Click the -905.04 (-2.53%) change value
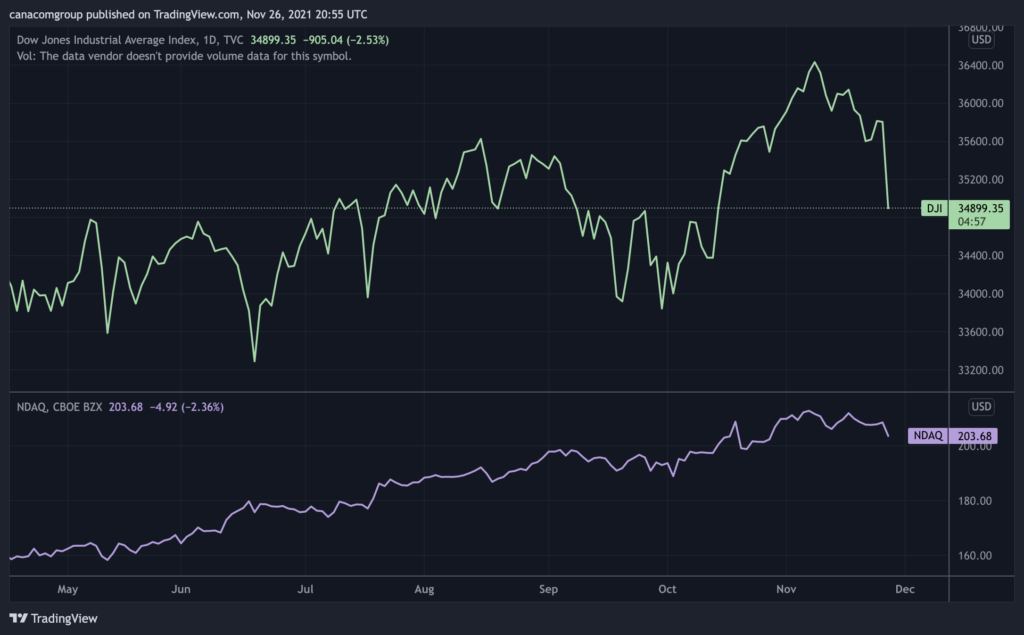 pyautogui.click(x=345, y=40)
